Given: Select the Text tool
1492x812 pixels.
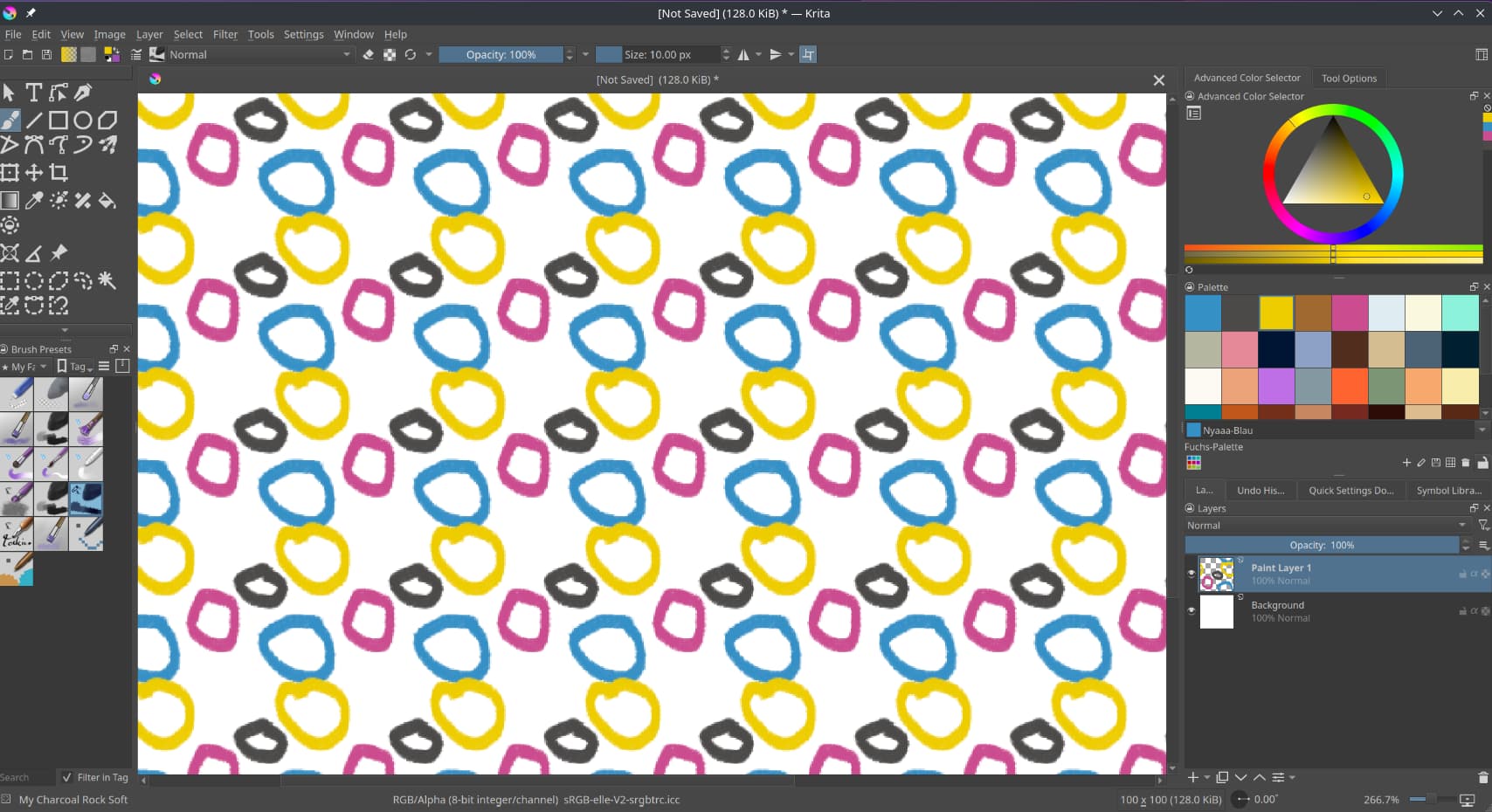Looking at the screenshot, I should [33, 93].
